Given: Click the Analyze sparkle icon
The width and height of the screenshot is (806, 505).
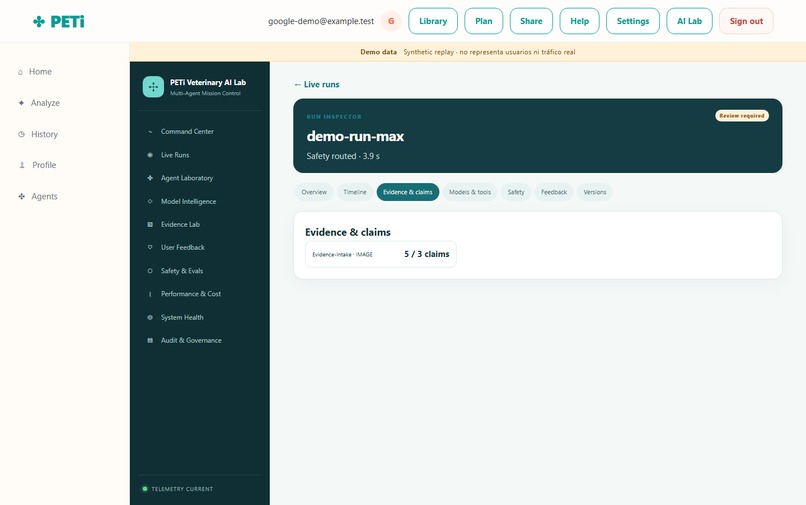Looking at the screenshot, I should [x=21, y=103].
